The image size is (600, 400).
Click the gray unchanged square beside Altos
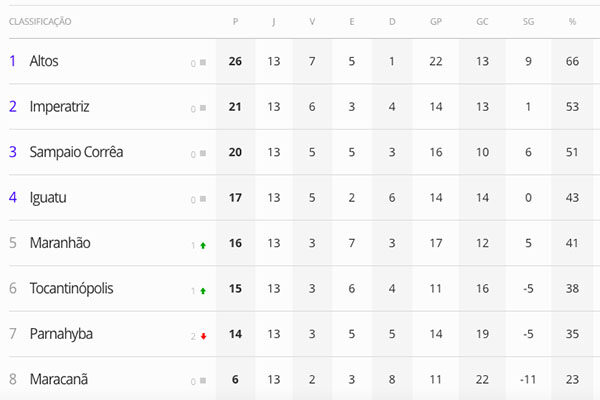pyautogui.click(x=203, y=62)
